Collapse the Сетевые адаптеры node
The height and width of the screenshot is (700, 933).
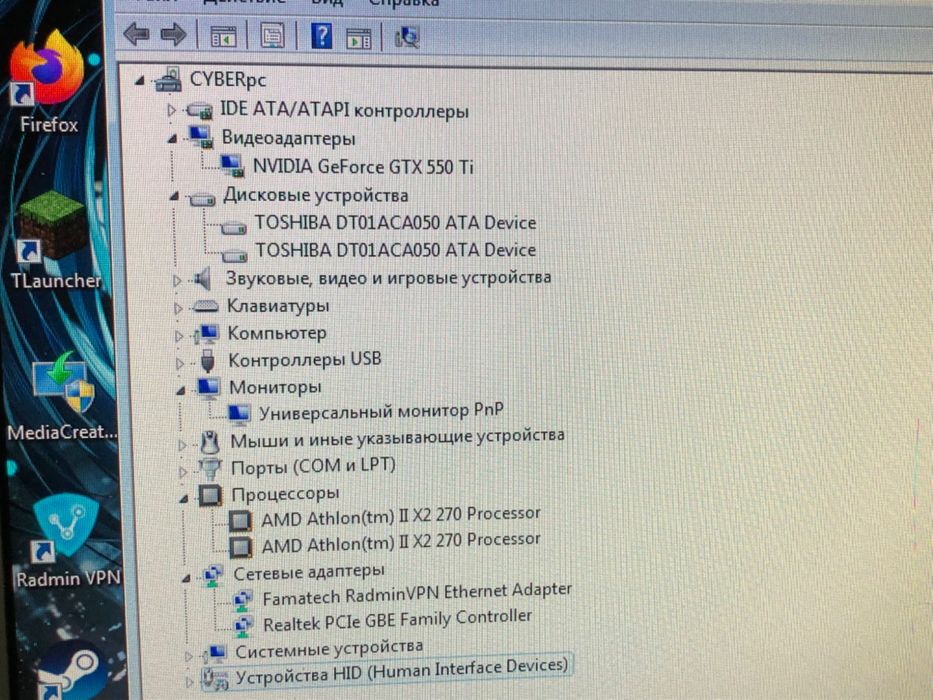(x=186, y=577)
